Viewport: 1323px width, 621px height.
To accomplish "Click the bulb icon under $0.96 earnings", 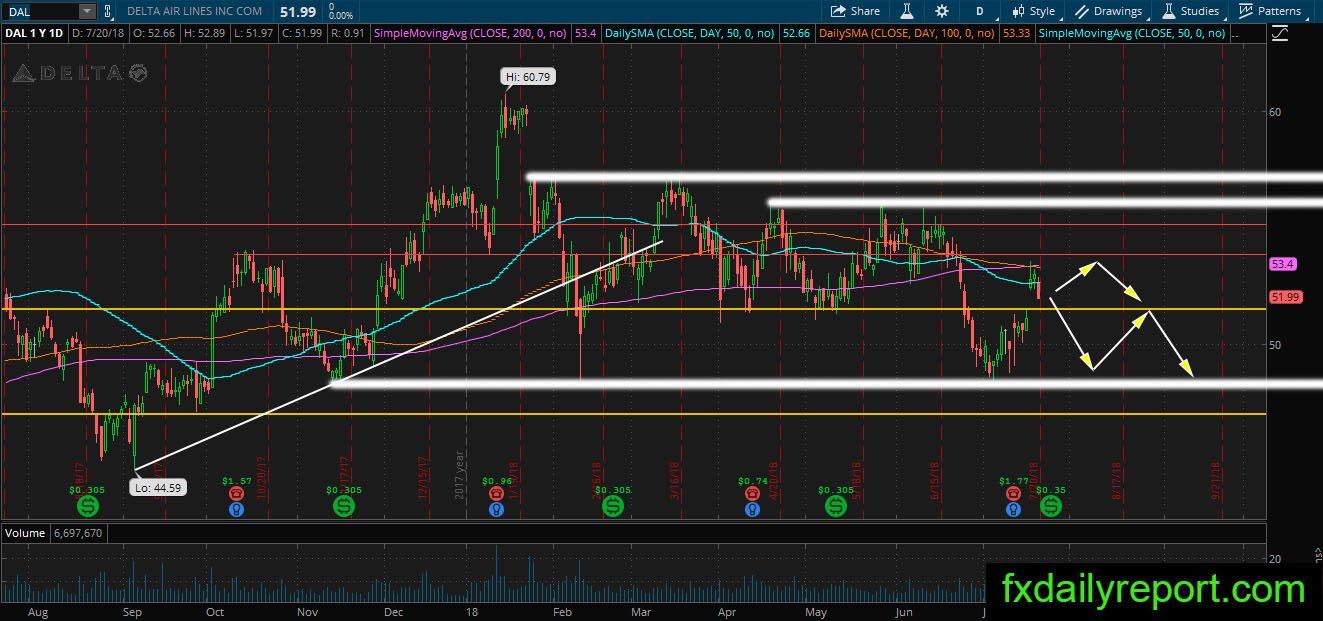I will click(x=496, y=509).
